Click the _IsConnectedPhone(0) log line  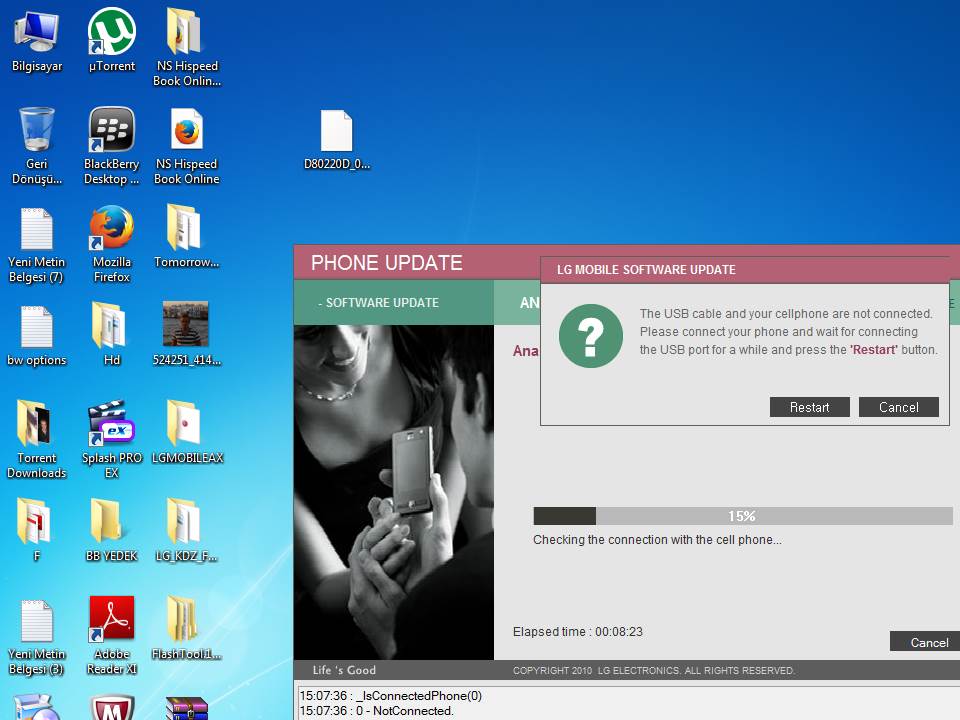[391, 696]
